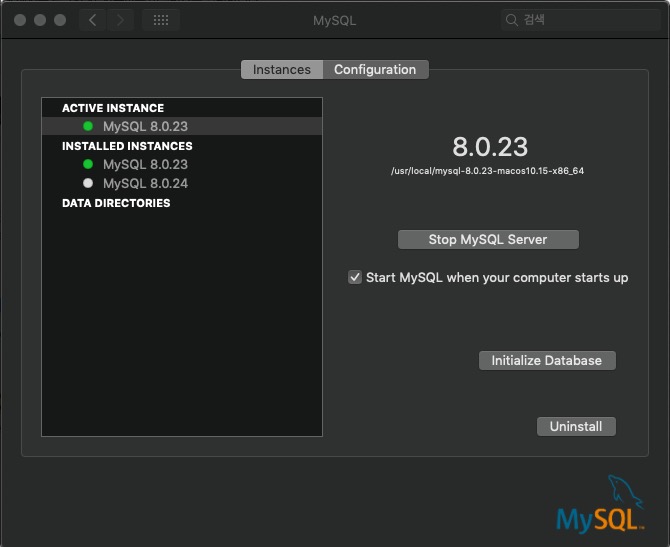Viewport: 670px width, 547px height.
Task: Click Stop MySQL Server button
Action: [488, 239]
